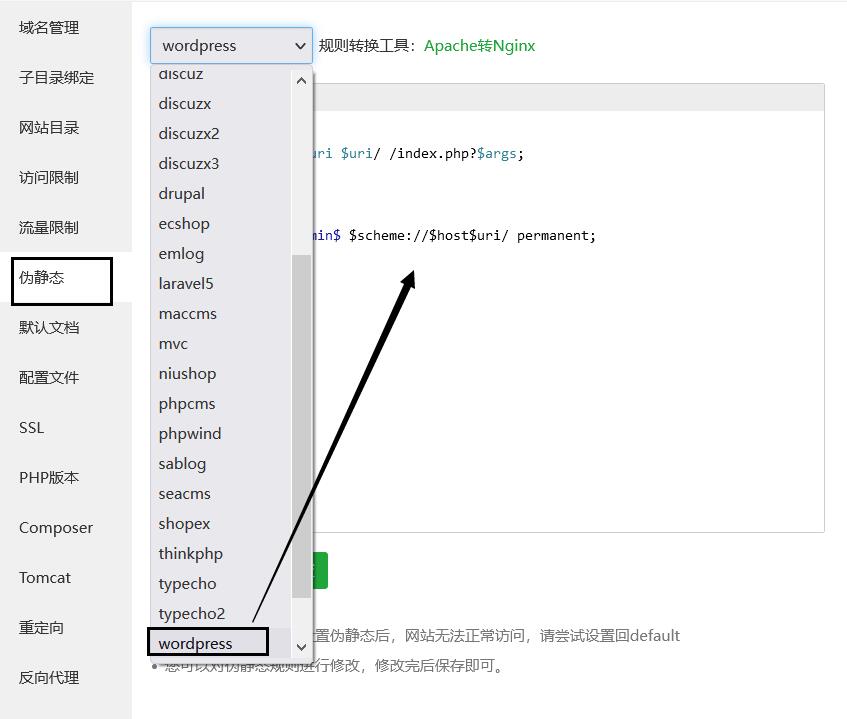The image size is (847, 719).
Task: Switch to the 重定向 tab
Action: coord(42,627)
